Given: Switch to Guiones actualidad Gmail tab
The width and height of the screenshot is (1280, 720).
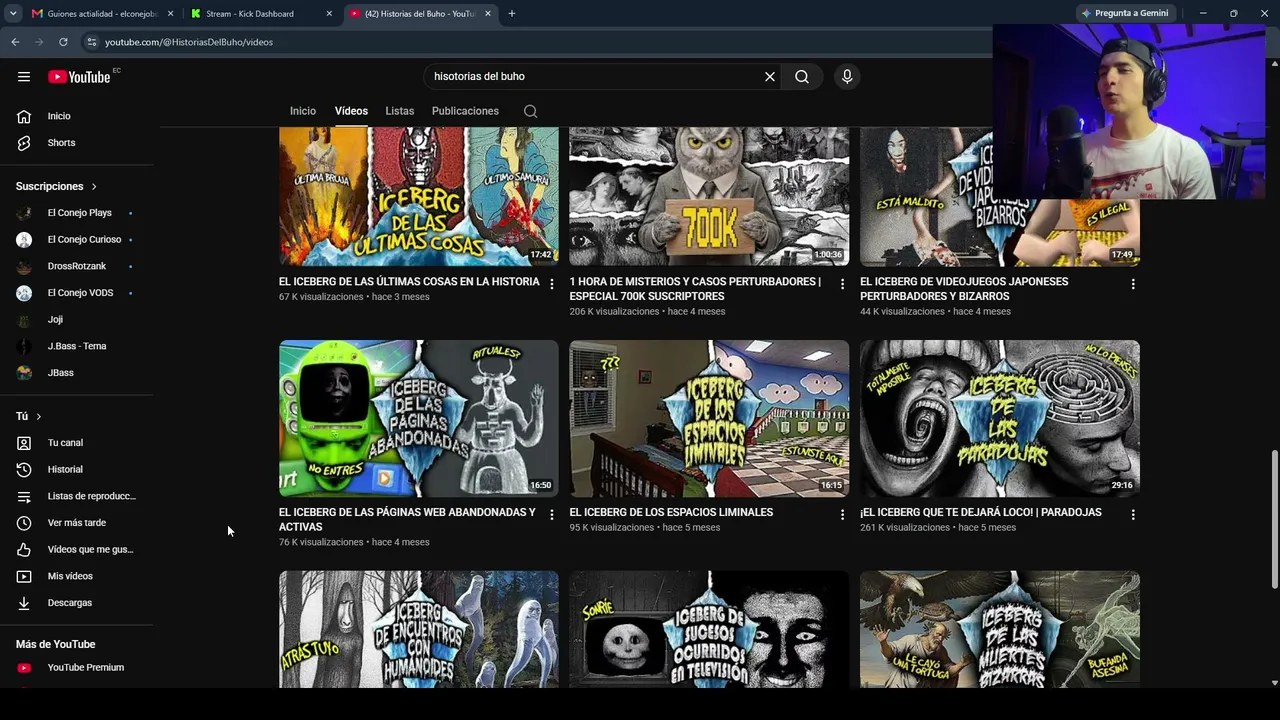Looking at the screenshot, I should [x=102, y=14].
